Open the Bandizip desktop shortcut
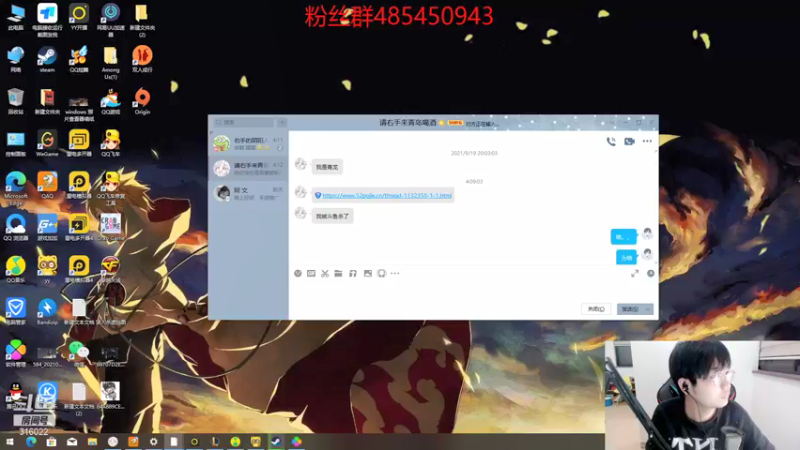Viewport: 800px width, 450px height. (x=47, y=312)
